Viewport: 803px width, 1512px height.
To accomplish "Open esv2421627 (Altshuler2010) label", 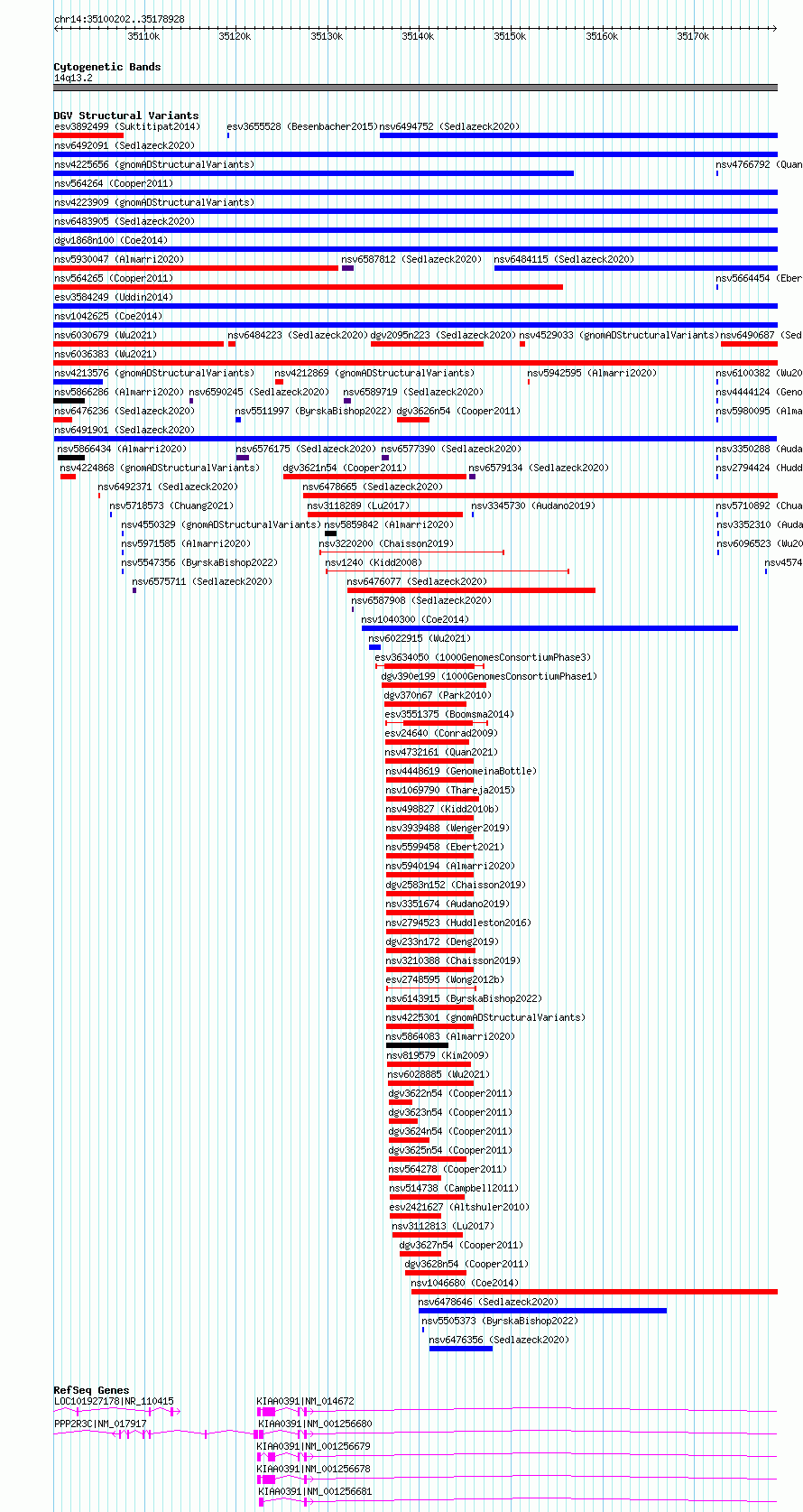I will point(459,1207).
